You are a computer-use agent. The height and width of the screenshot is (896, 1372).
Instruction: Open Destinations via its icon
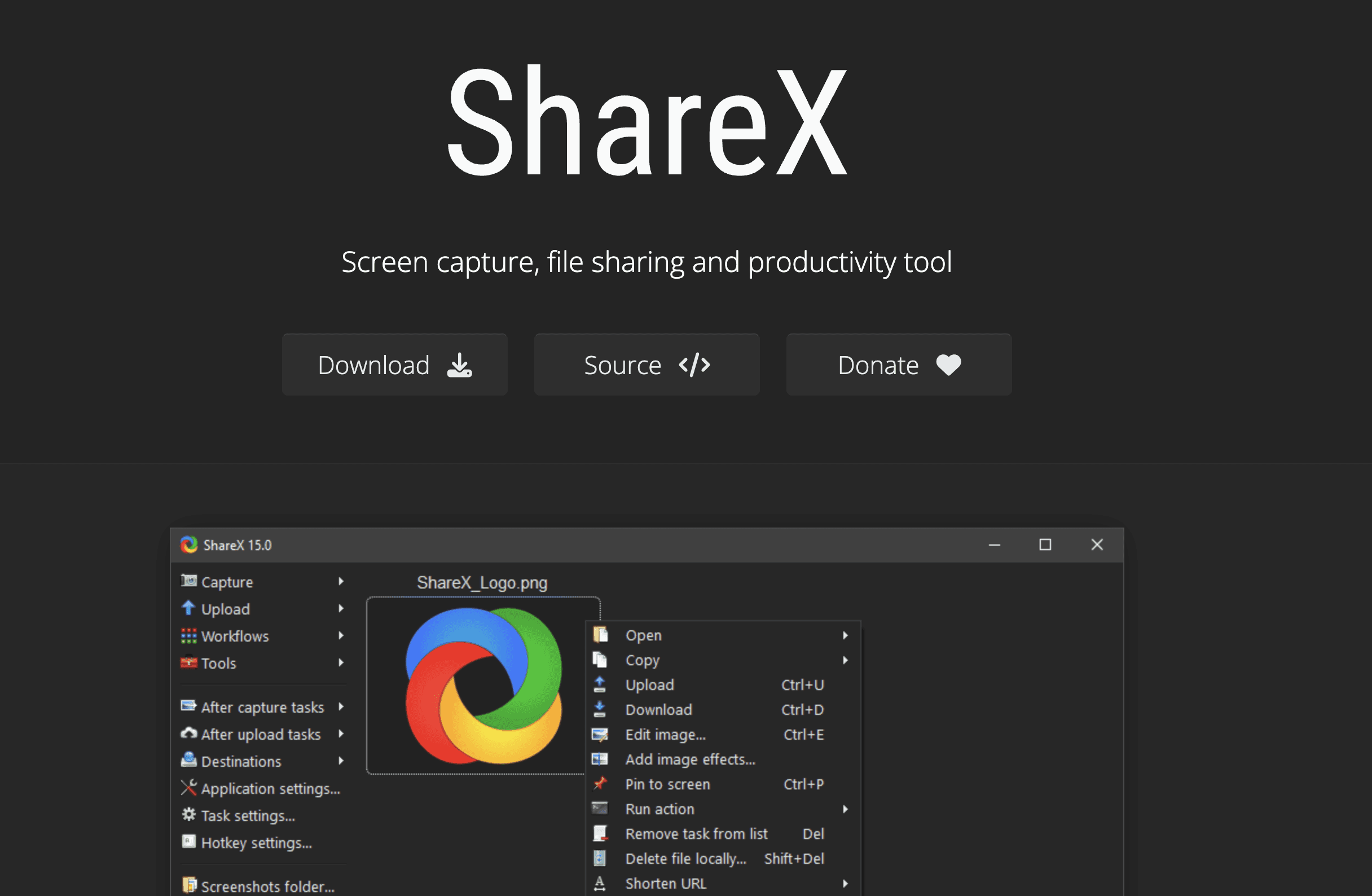tap(188, 760)
